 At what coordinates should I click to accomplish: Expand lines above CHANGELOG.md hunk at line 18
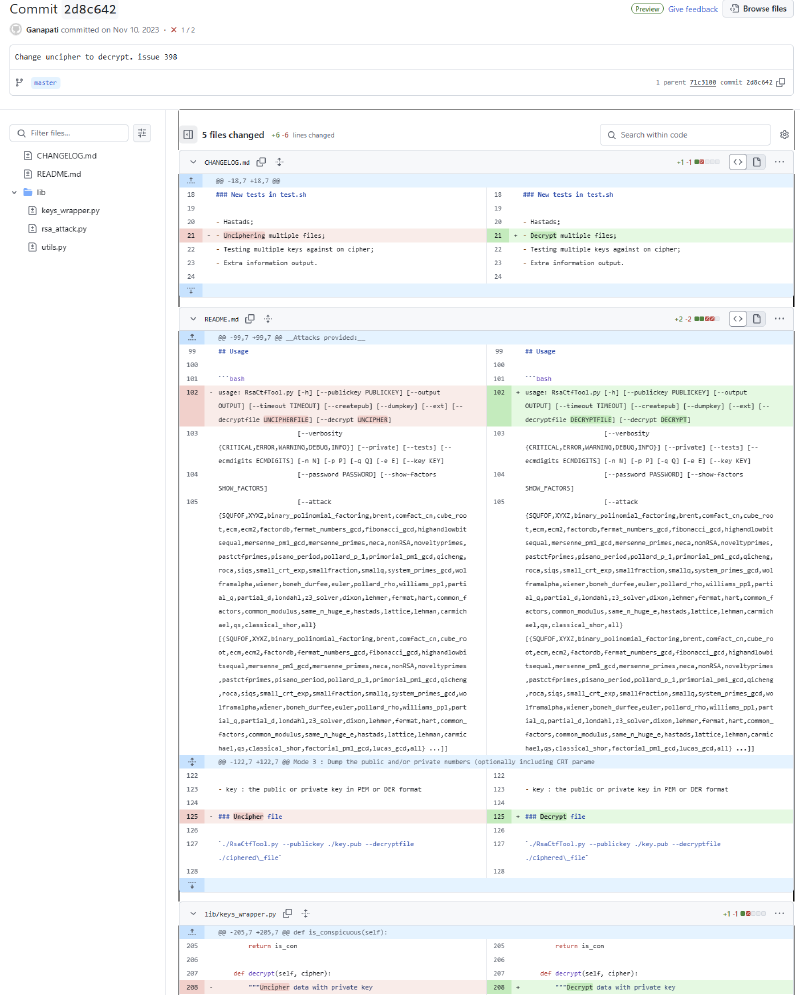tap(191, 181)
